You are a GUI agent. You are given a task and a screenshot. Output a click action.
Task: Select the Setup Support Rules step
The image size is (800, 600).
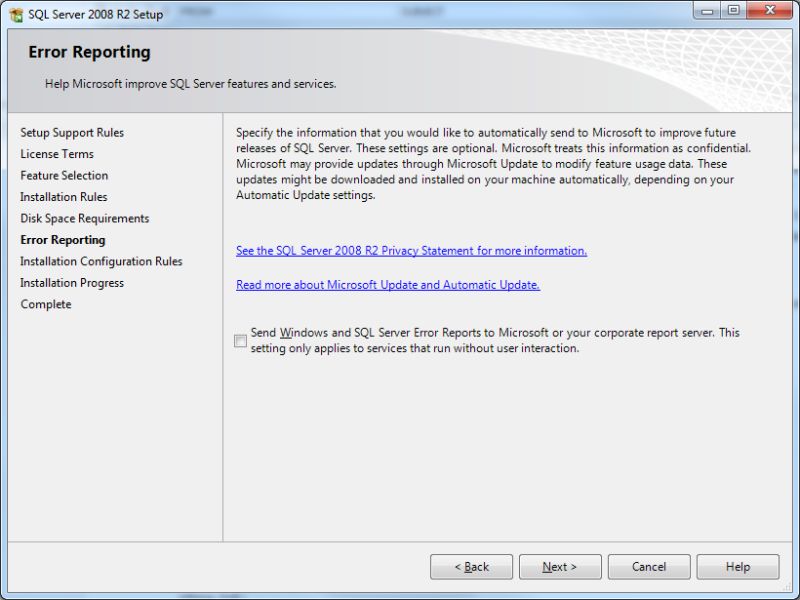(x=72, y=132)
